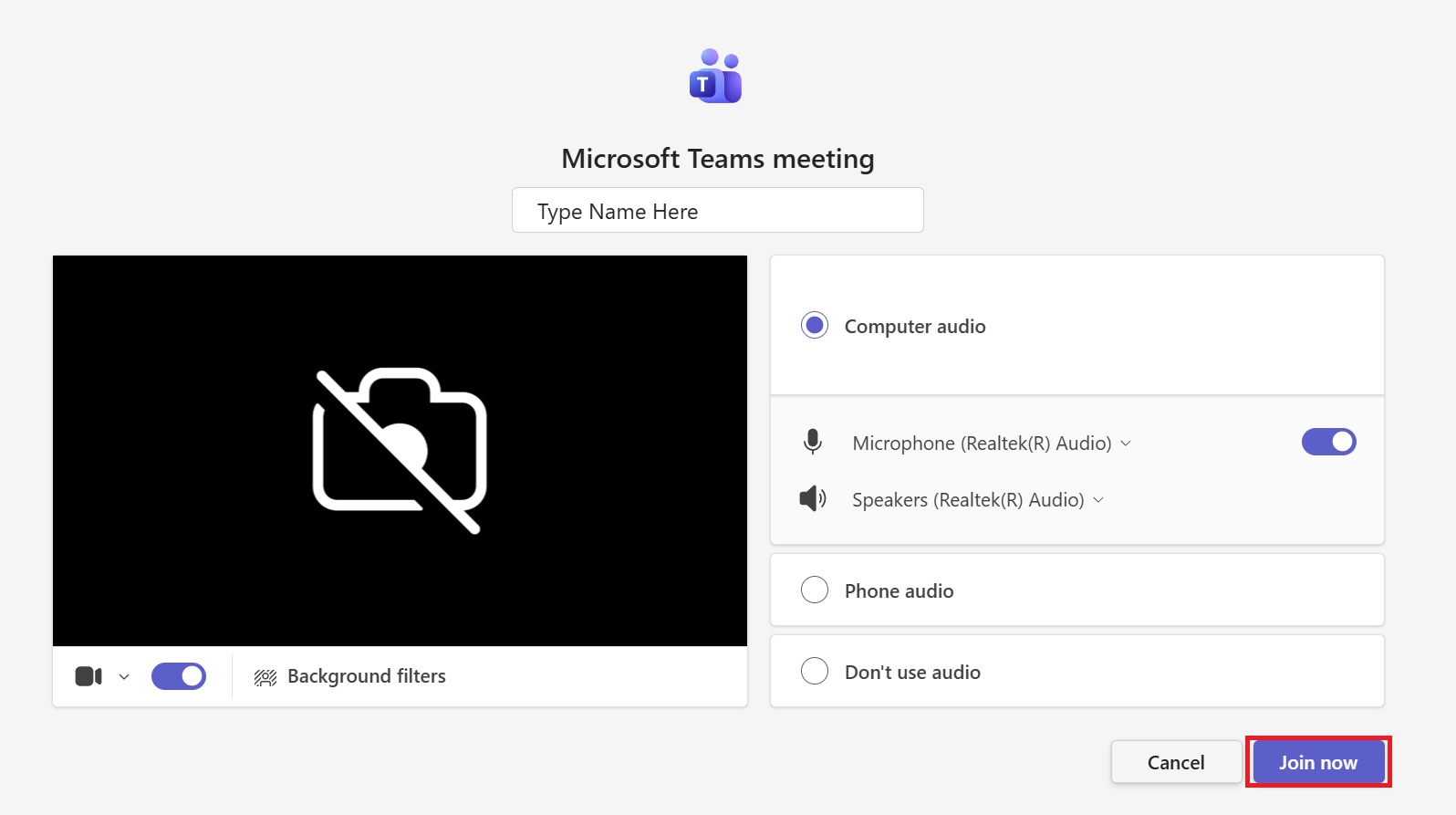Click the small chevron after the Microphone device name

[1126, 444]
